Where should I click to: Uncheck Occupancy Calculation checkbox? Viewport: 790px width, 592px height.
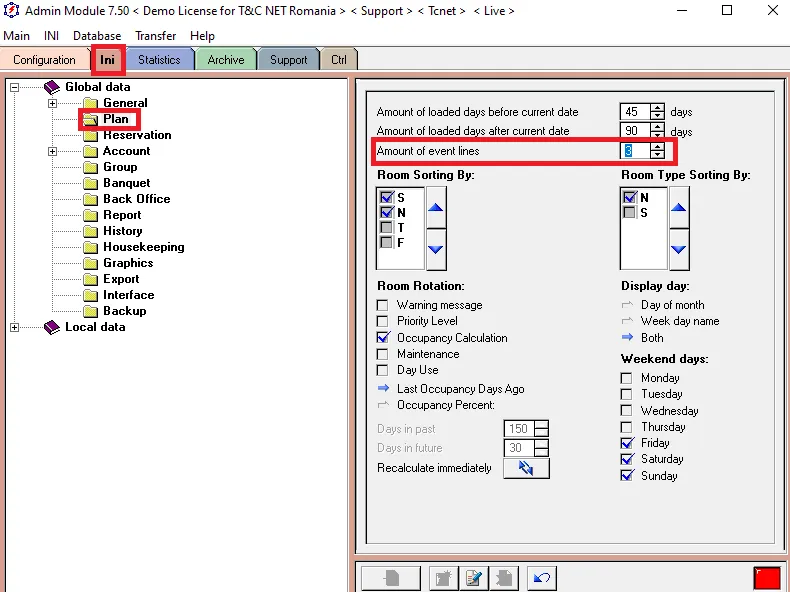coord(383,338)
